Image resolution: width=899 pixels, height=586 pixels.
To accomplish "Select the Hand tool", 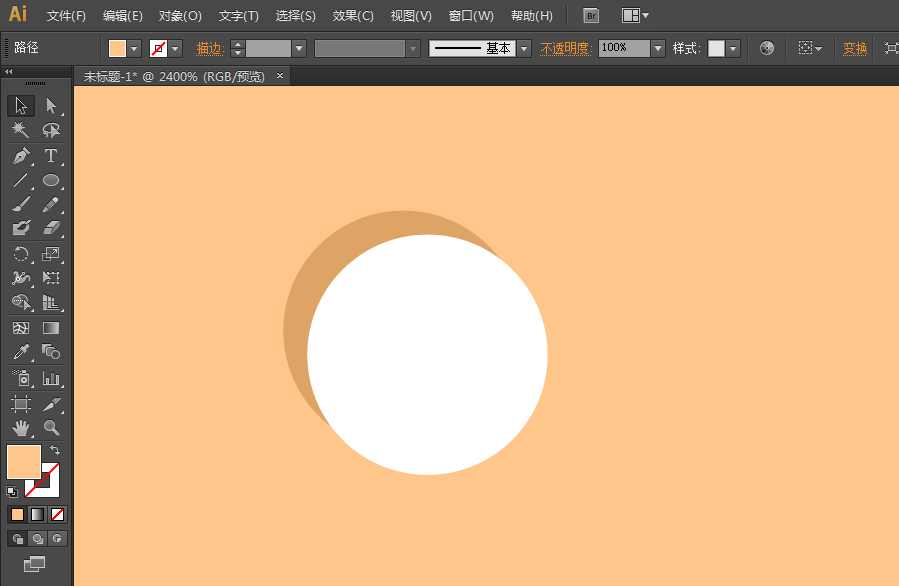I will tap(20, 428).
